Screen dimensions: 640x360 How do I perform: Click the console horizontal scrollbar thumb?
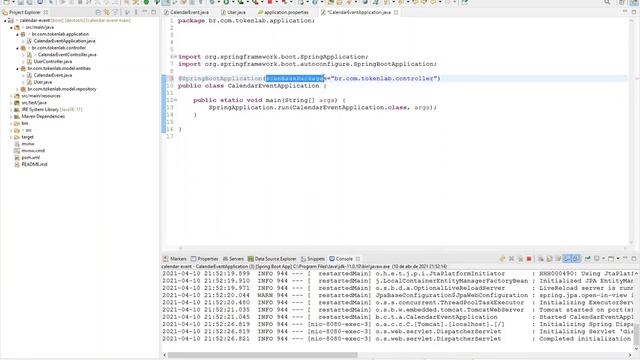pyautogui.click(x=262, y=355)
